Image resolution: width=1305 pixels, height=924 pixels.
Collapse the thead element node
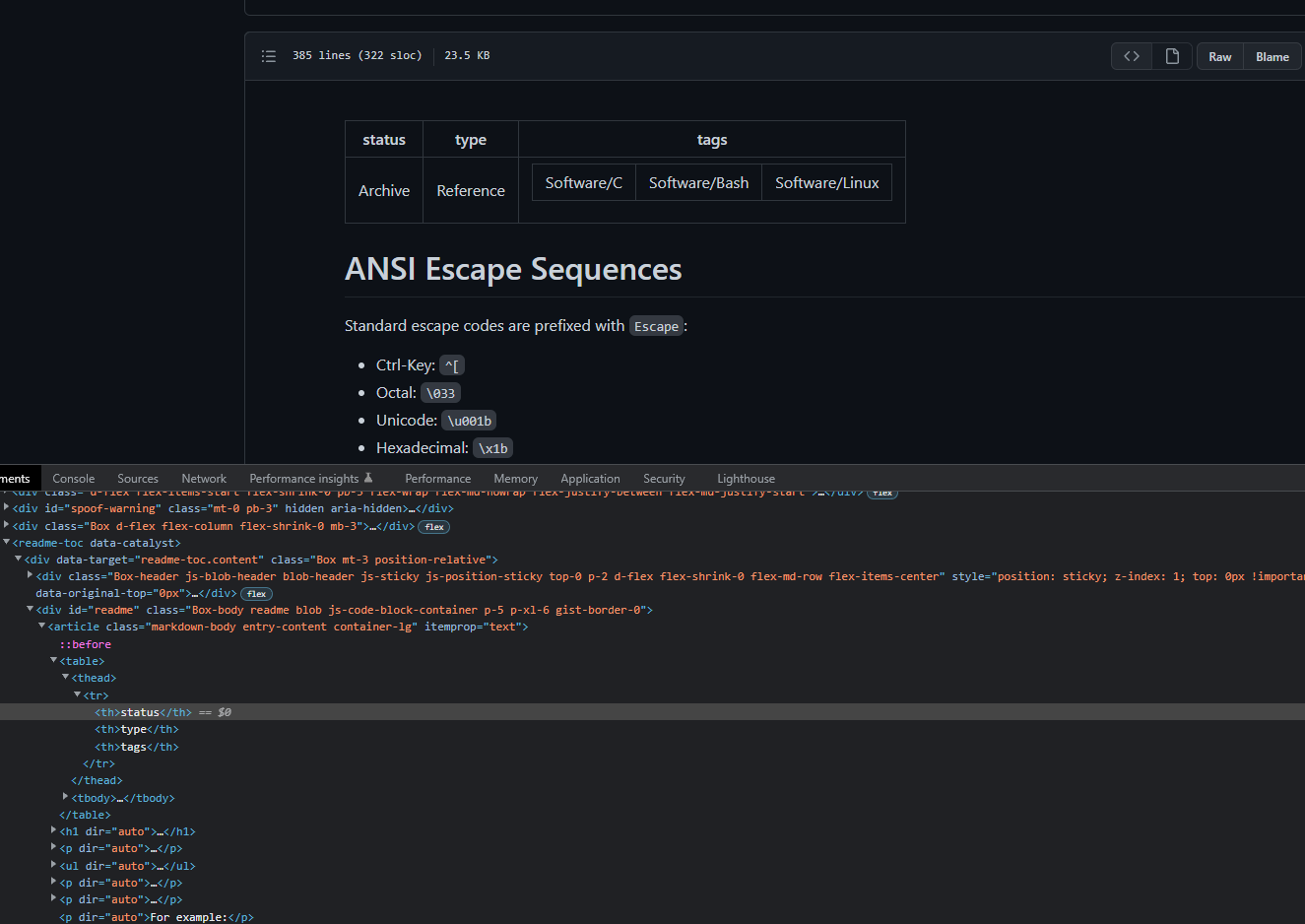pos(65,677)
